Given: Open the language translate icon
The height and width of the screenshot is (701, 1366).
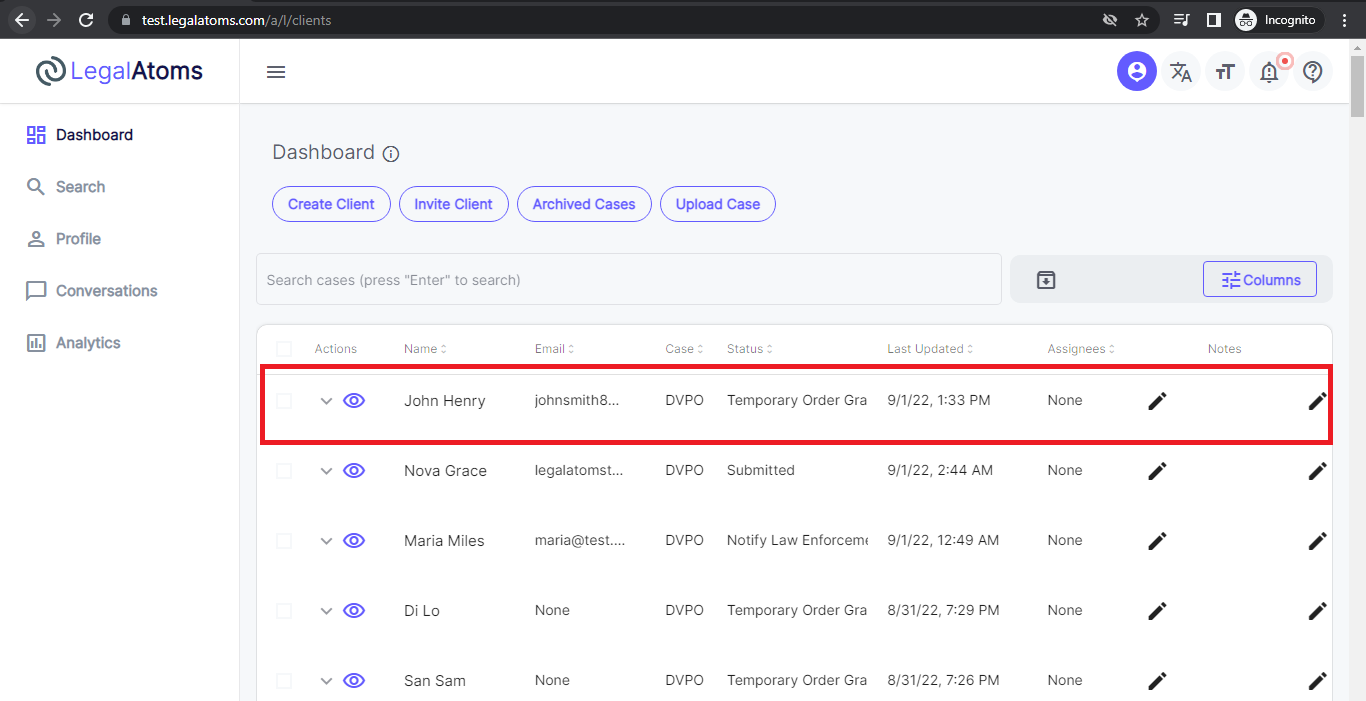Looking at the screenshot, I should (1181, 72).
